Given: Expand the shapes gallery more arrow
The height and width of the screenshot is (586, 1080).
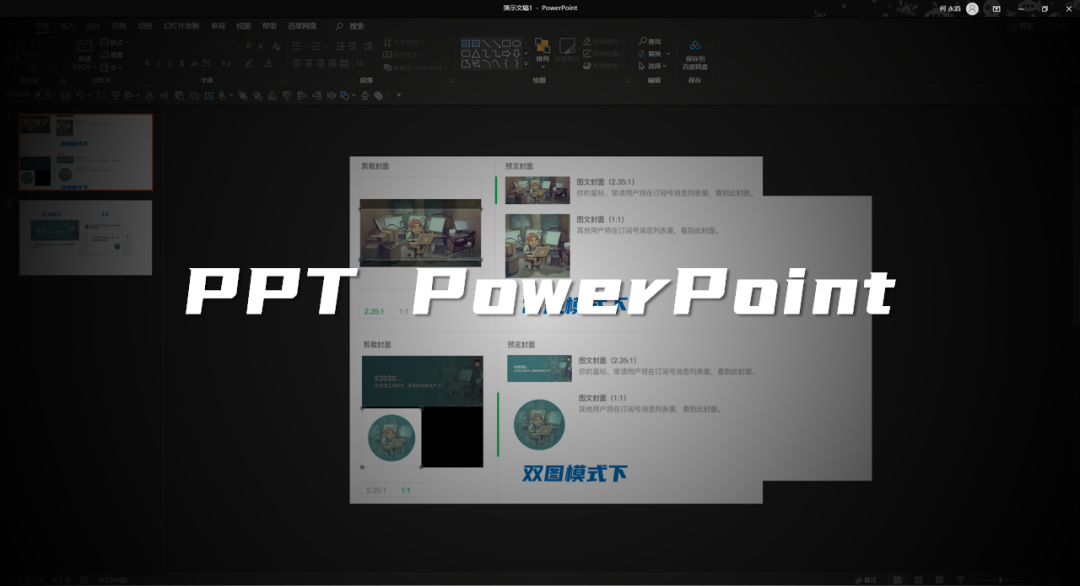Looking at the screenshot, I should click(526, 64).
